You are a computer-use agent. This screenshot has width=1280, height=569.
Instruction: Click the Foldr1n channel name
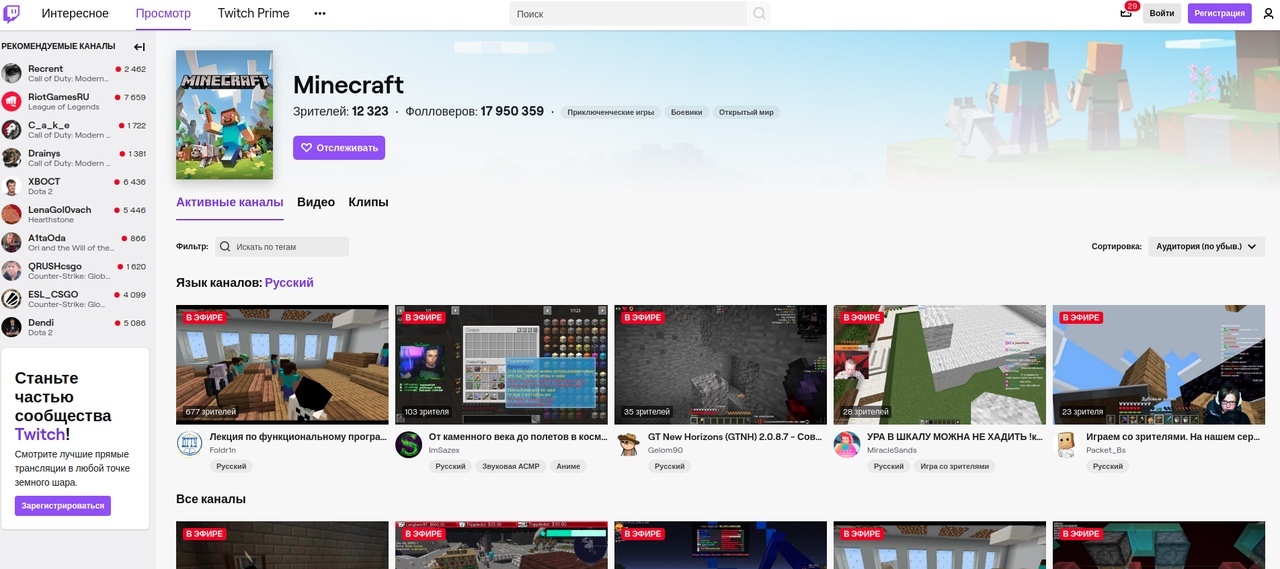coord(223,451)
